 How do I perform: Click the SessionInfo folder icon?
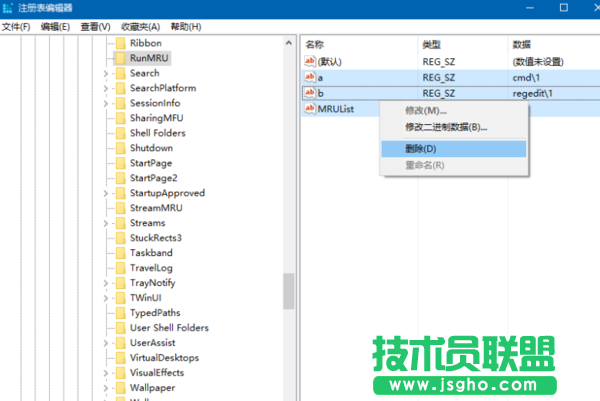coord(121,103)
